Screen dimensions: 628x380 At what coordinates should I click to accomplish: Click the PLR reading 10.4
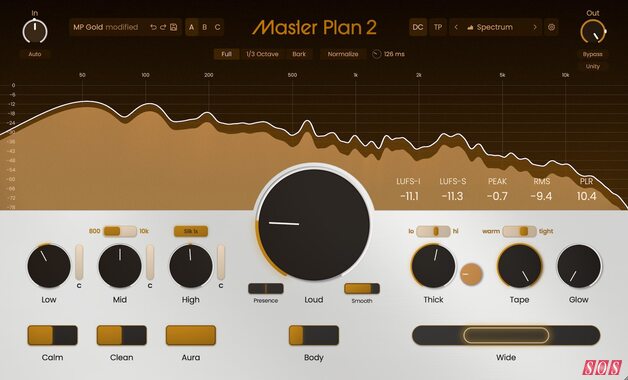pyautogui.click(x=586, y=196)
